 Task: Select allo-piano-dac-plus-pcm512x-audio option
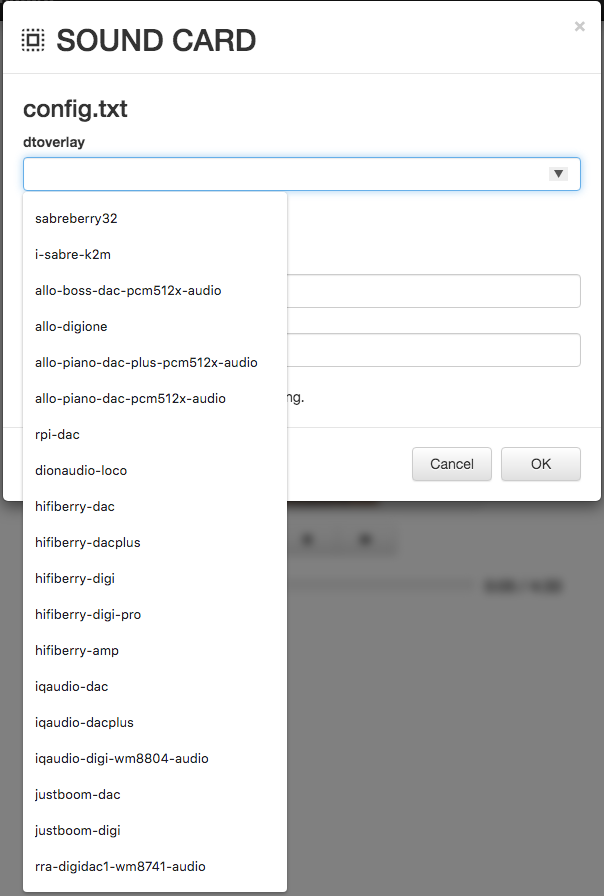[155, 362]
